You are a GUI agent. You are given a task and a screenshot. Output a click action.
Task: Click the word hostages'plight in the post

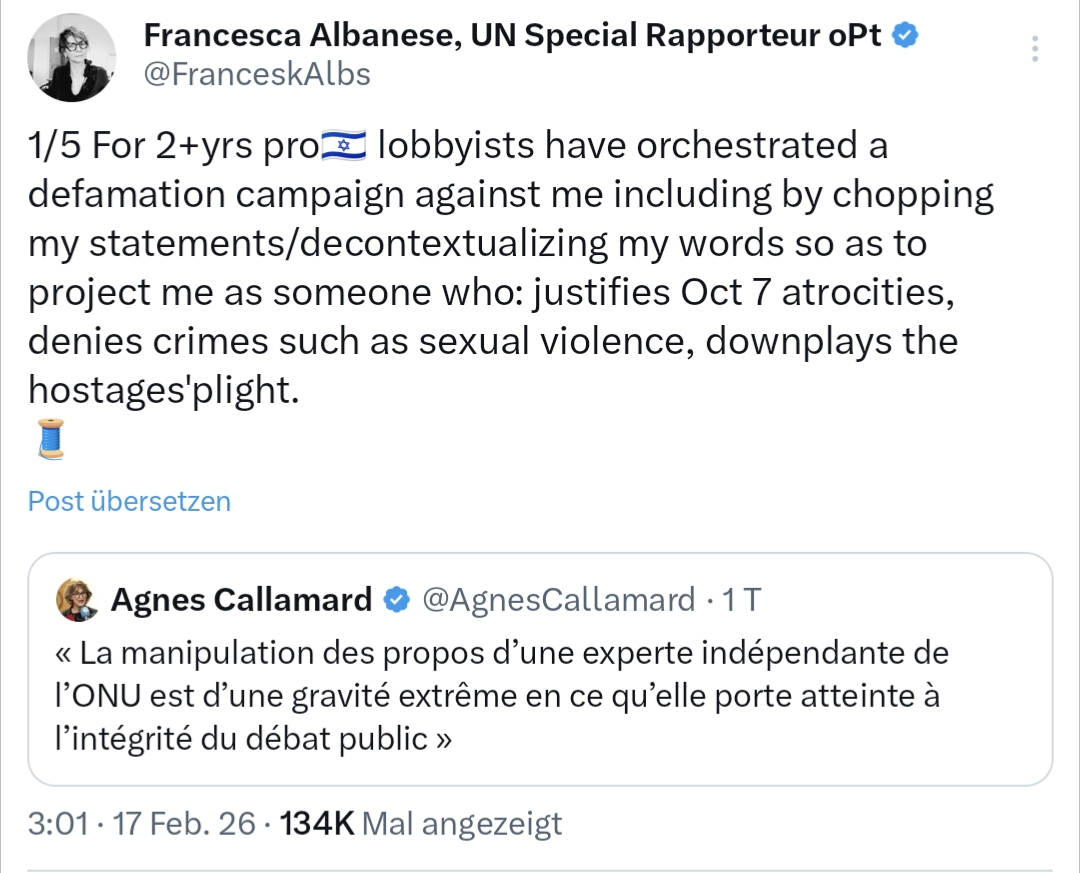point(163,390)
